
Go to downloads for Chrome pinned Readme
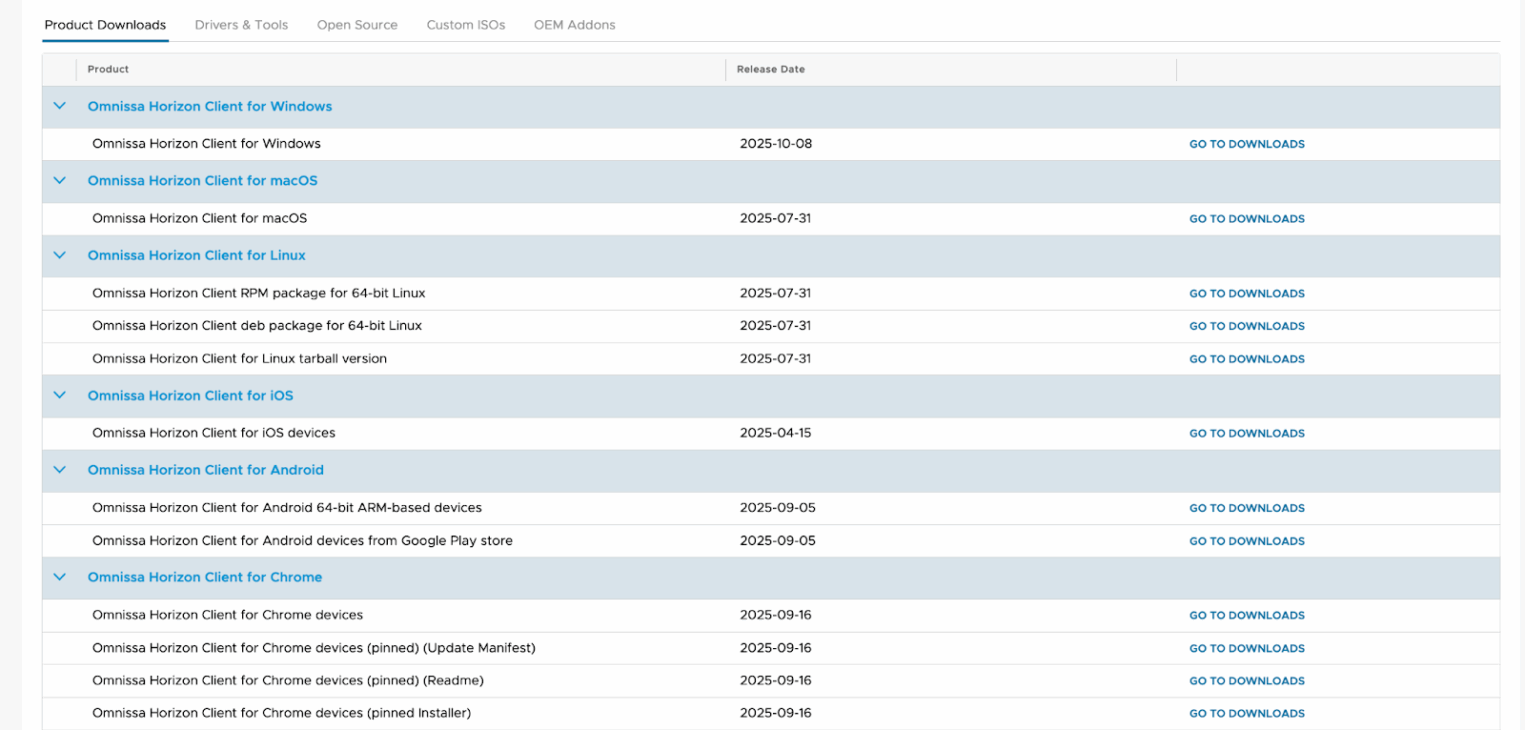(1246, 681)
